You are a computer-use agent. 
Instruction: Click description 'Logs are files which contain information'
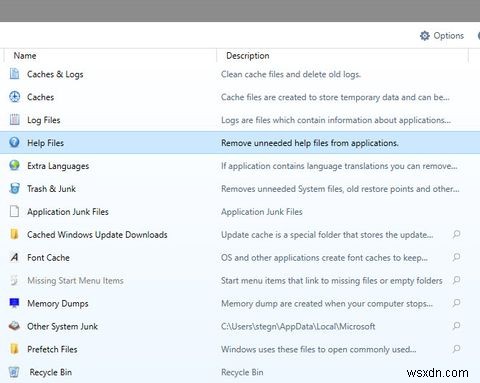point(336,120)
